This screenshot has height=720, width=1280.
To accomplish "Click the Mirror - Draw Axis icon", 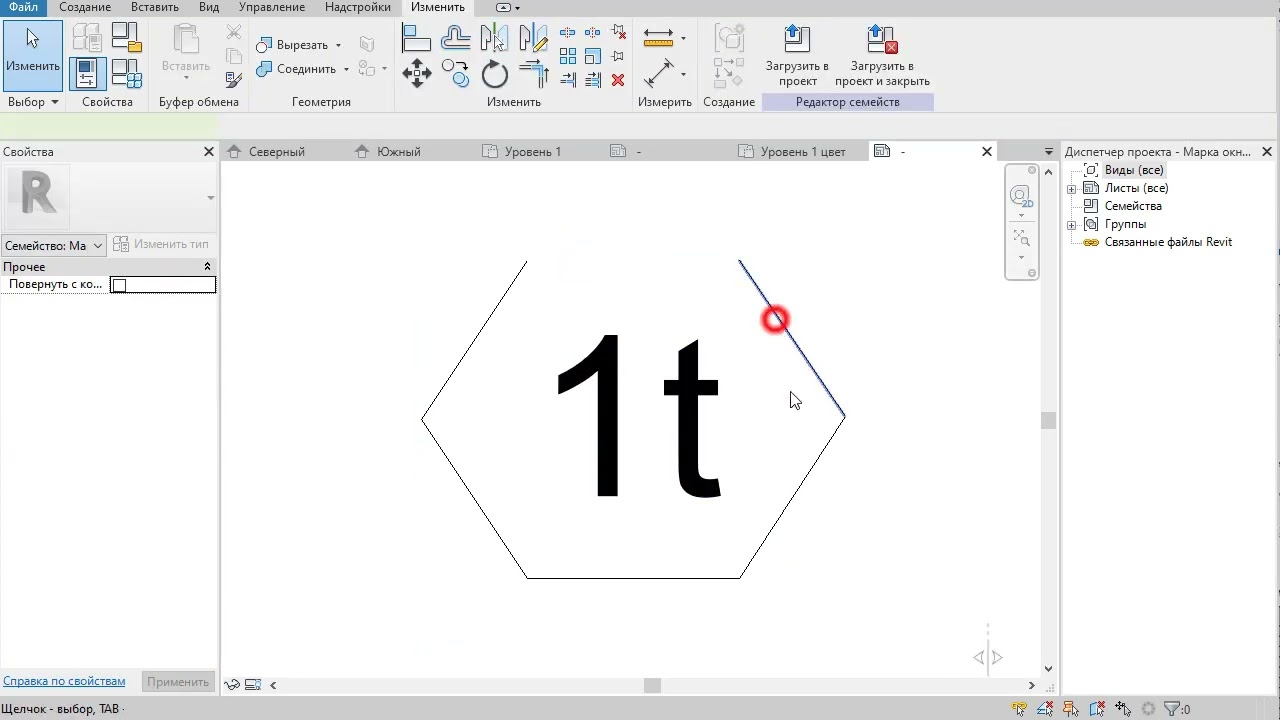I will click(534, 38).
